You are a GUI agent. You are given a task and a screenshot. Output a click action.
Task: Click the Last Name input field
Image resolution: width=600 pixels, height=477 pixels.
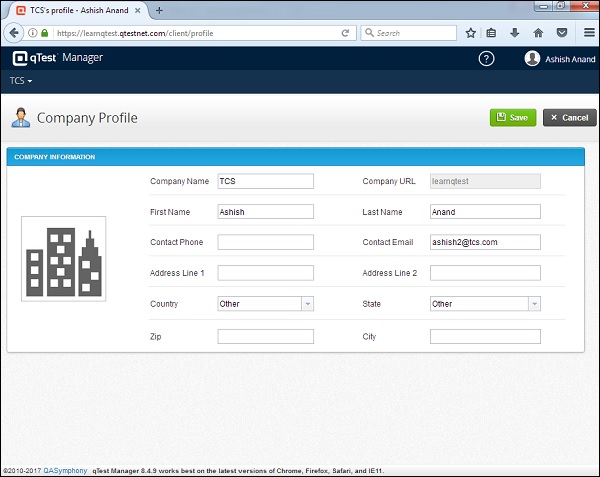pos(485,212)
